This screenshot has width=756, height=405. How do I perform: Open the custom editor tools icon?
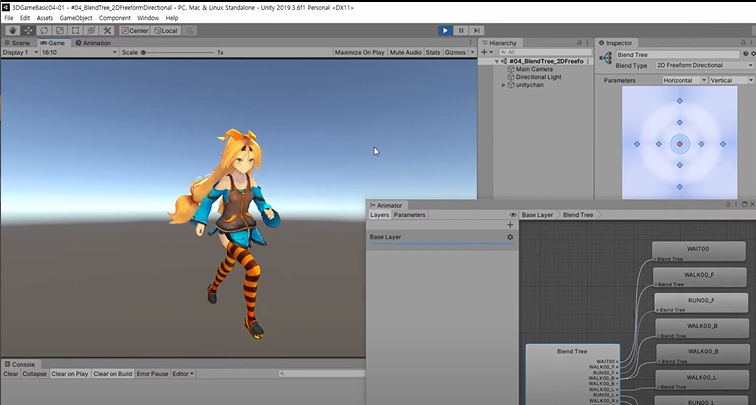coord(107,30)
